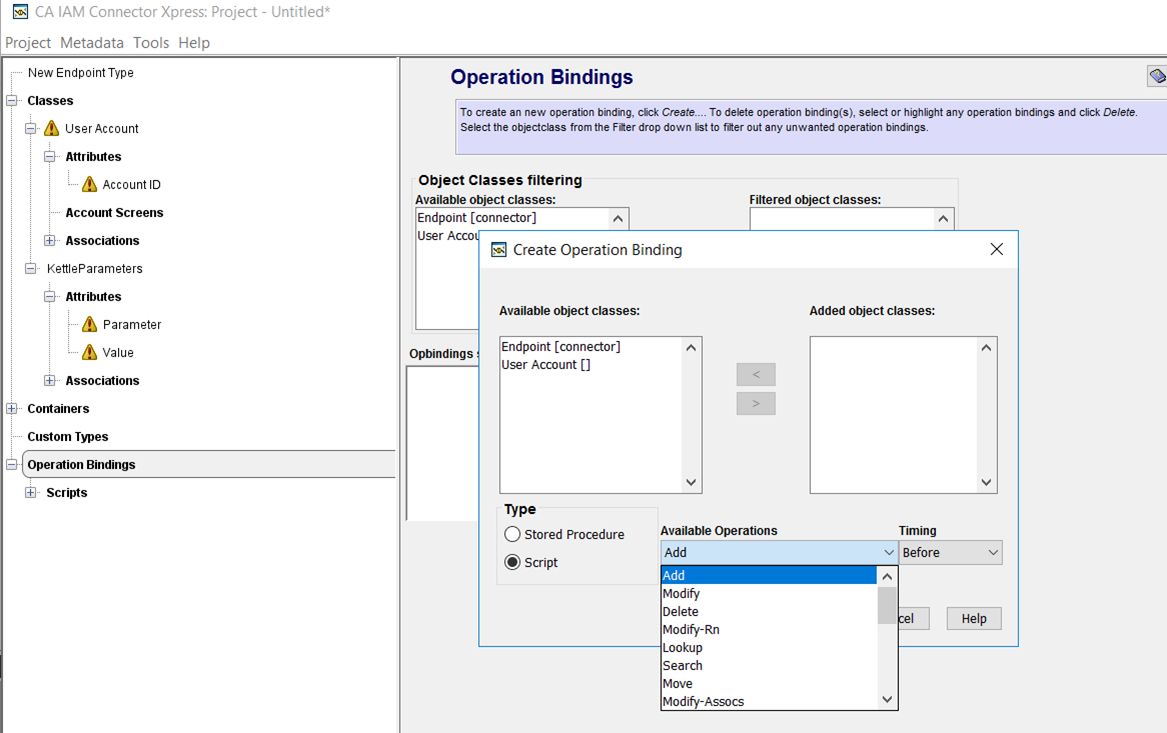This screenshot has width=1167, height=733.
Task: Choose Add from the operations list
Action: pos(769,575)
